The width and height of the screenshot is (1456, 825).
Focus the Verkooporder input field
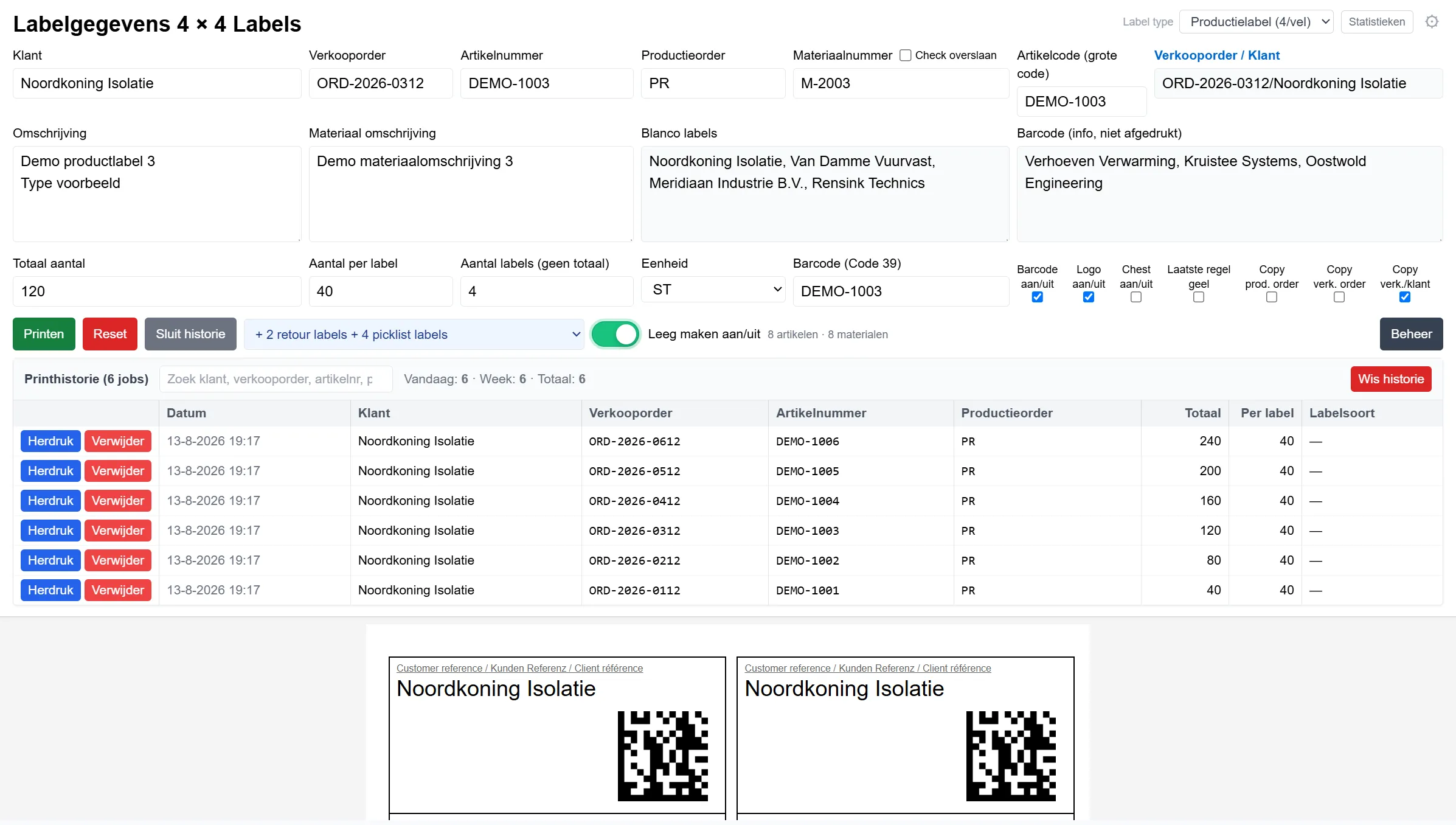point(381,83)
